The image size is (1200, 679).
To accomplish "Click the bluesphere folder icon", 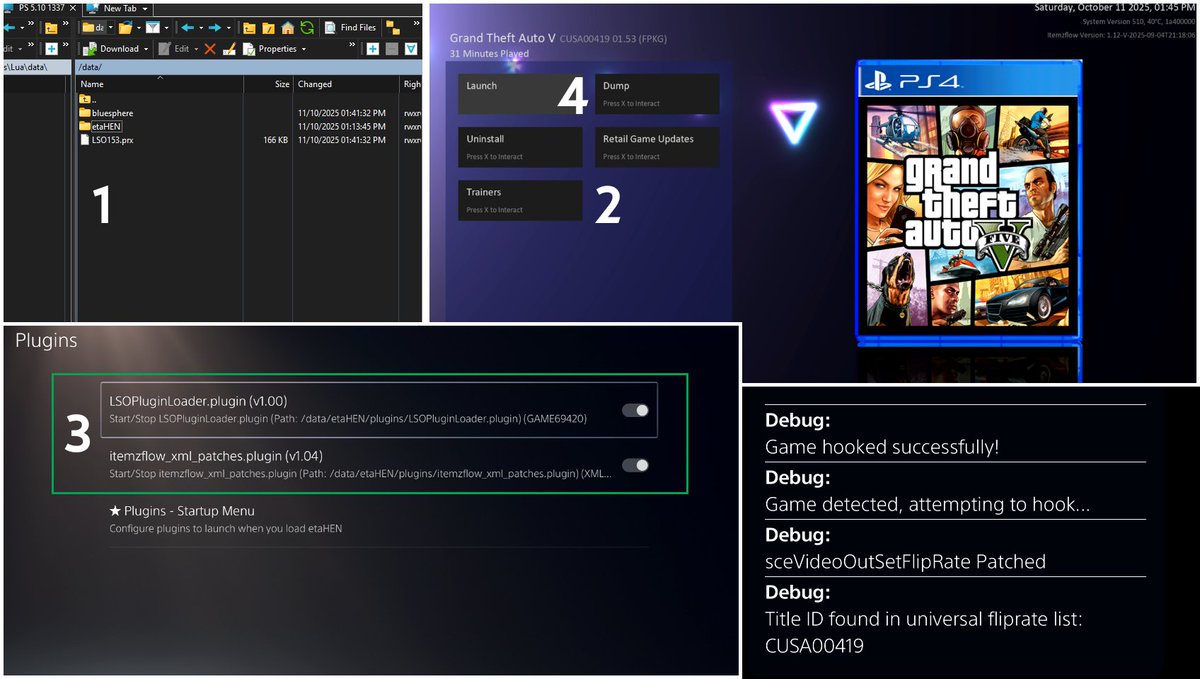I will tap(84, 113).
